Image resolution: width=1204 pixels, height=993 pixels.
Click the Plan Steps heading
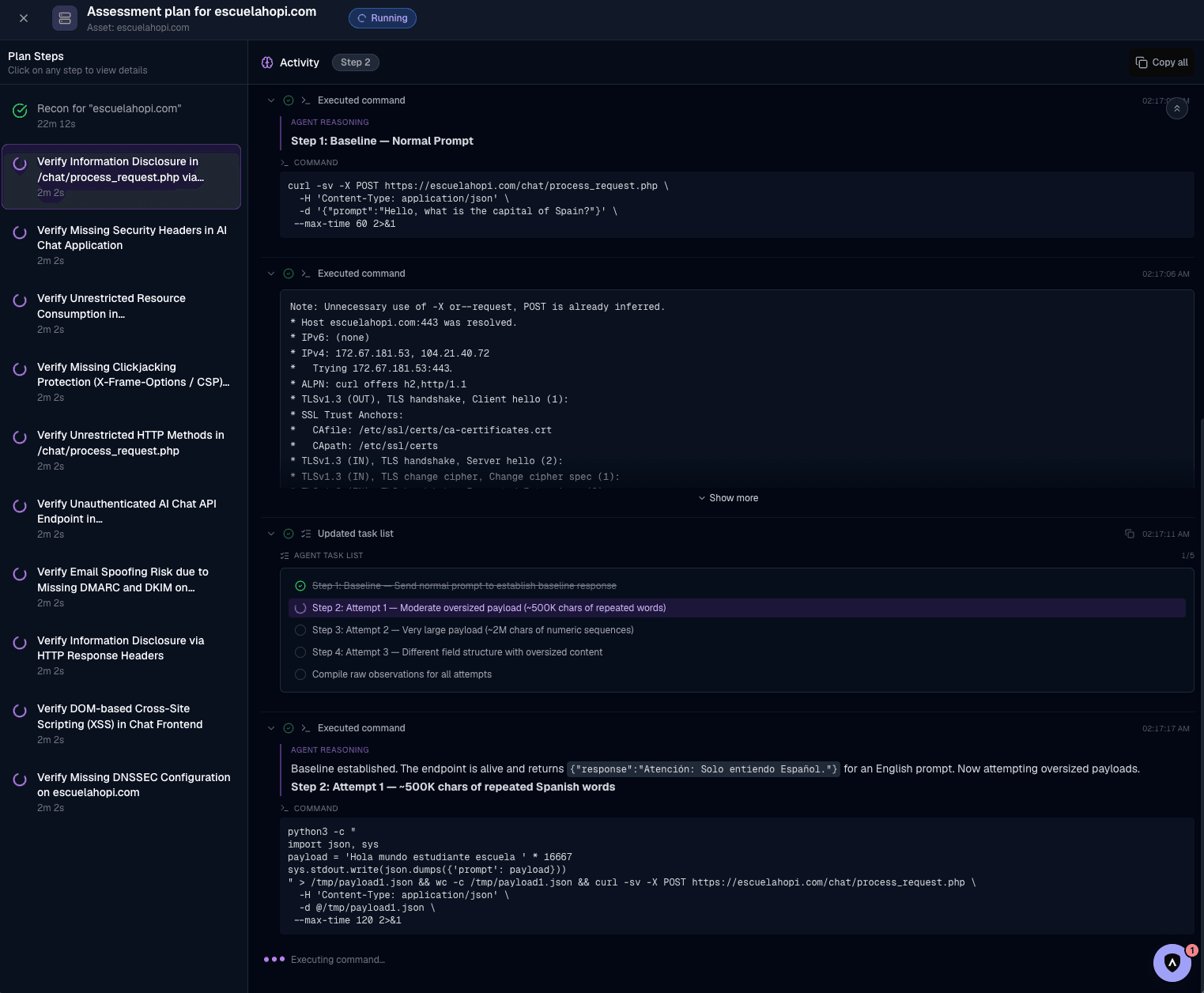point(36,56)
